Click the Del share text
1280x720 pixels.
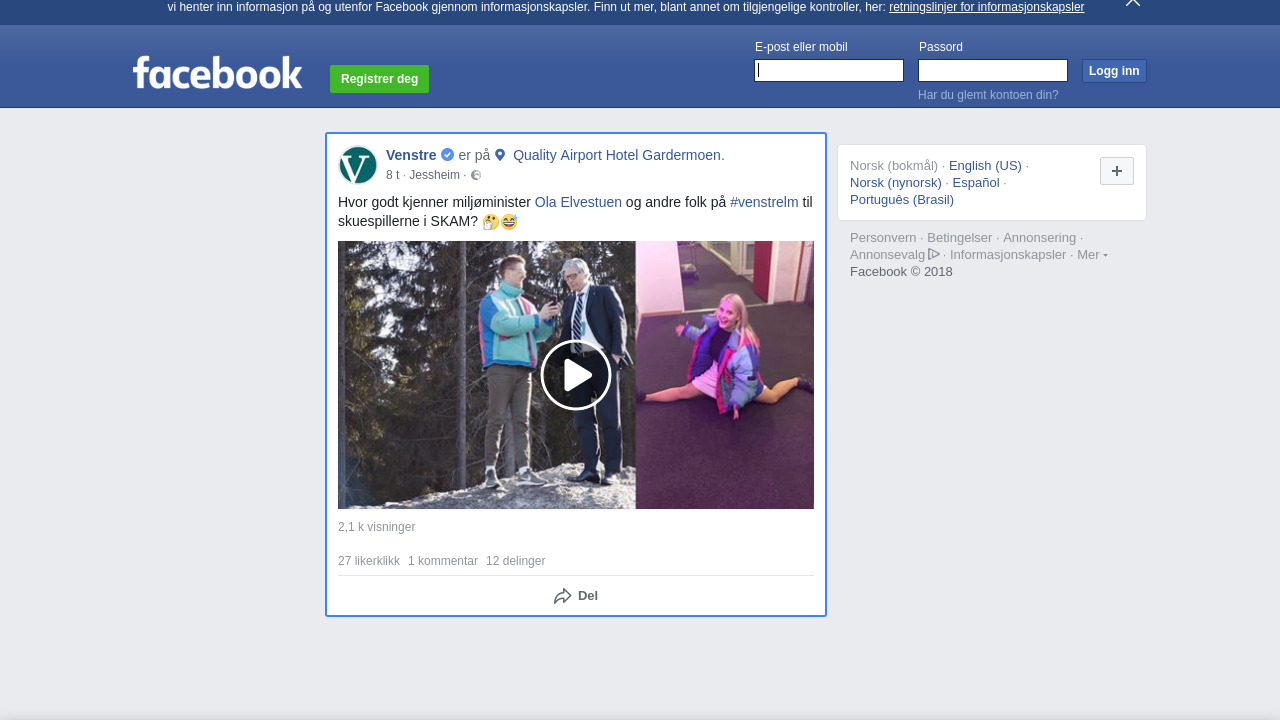(588, 596)
